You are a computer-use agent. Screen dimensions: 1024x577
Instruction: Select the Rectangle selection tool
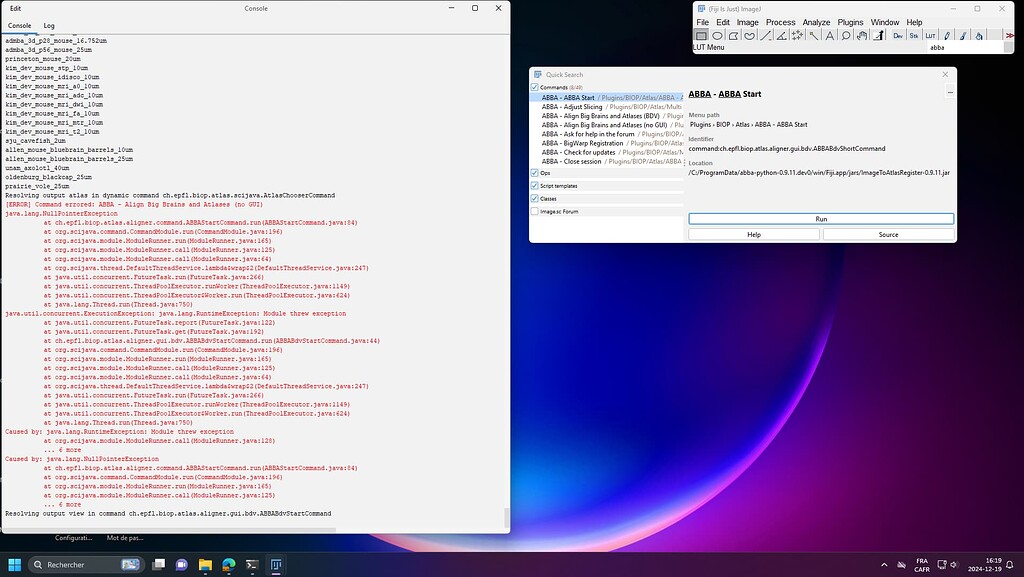(x=702, y=36)
